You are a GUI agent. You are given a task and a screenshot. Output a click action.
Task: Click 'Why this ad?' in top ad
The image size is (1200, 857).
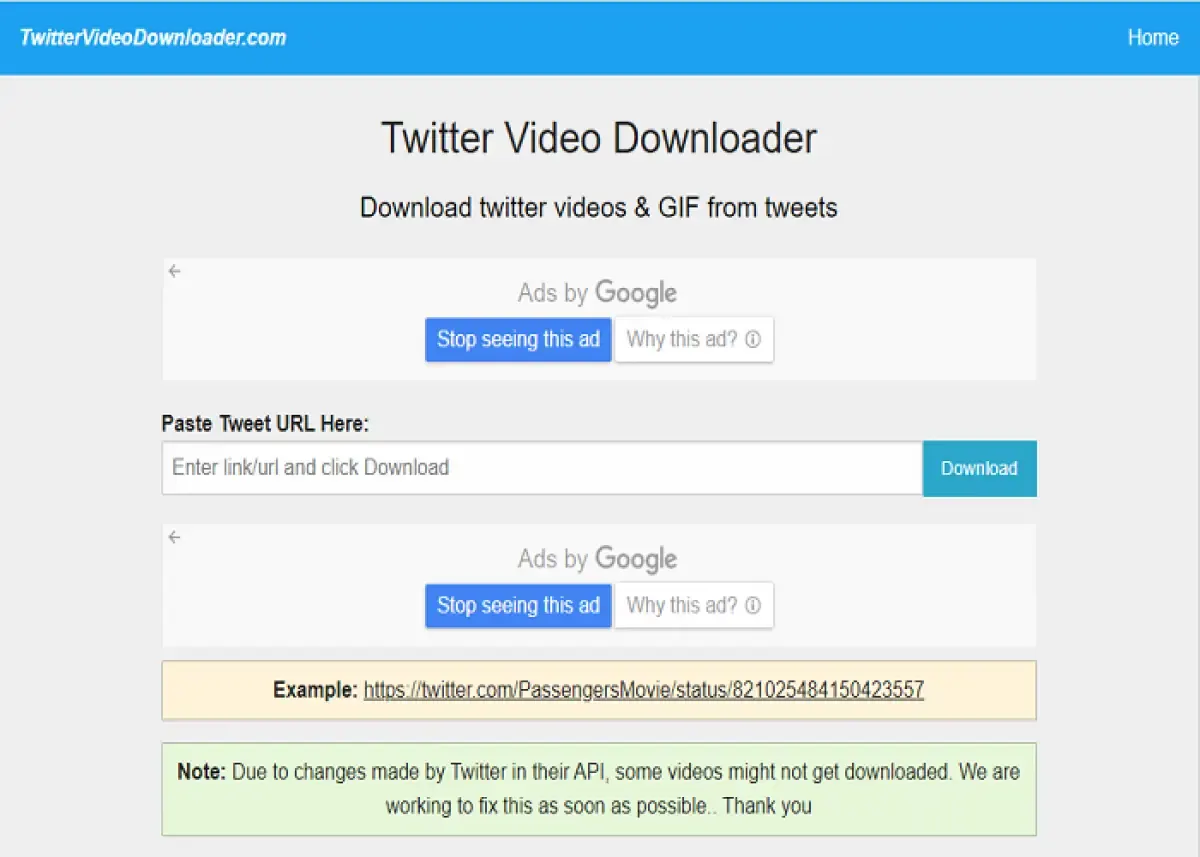point(694,340)
